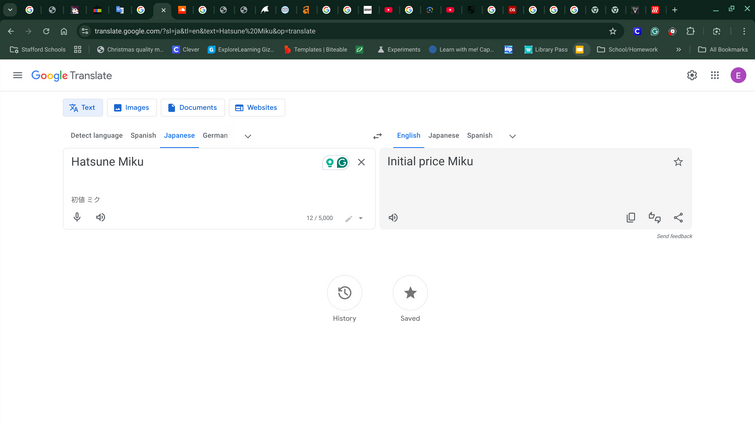Expand input tools dropdown arrow
Screen dimensions: 755x425
coord(361,219)
